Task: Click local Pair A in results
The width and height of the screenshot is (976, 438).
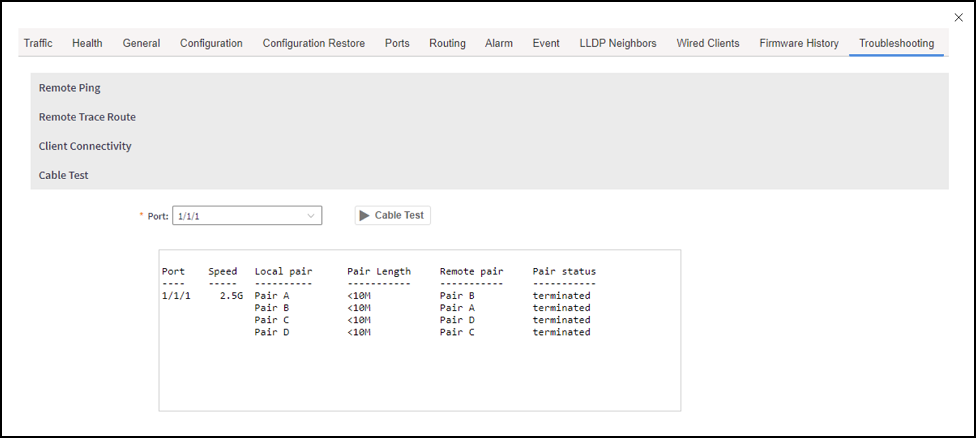Action: coord(272,296)
